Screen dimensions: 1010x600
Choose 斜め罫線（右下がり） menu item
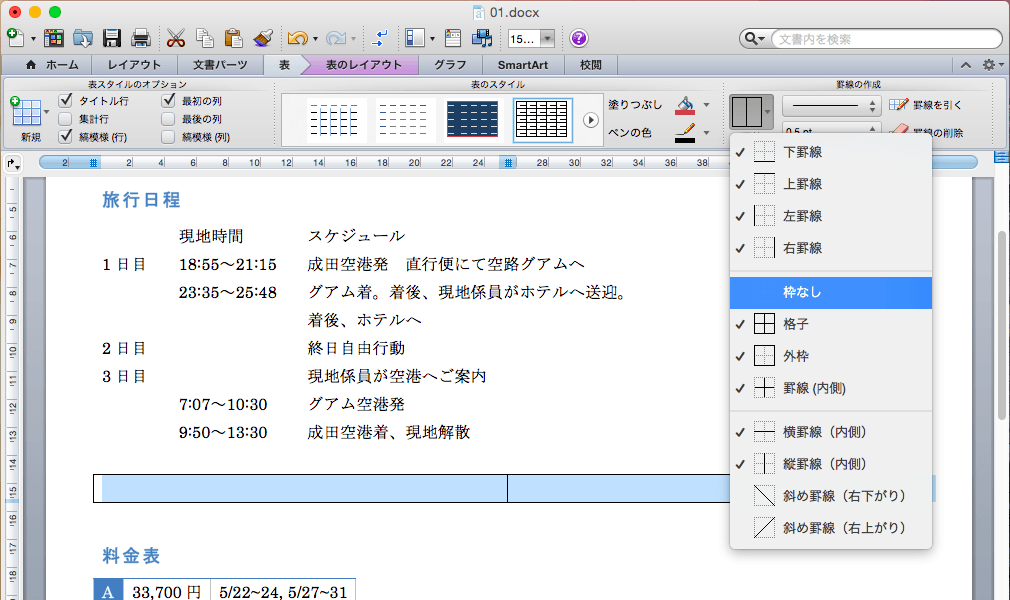point(831,496)
